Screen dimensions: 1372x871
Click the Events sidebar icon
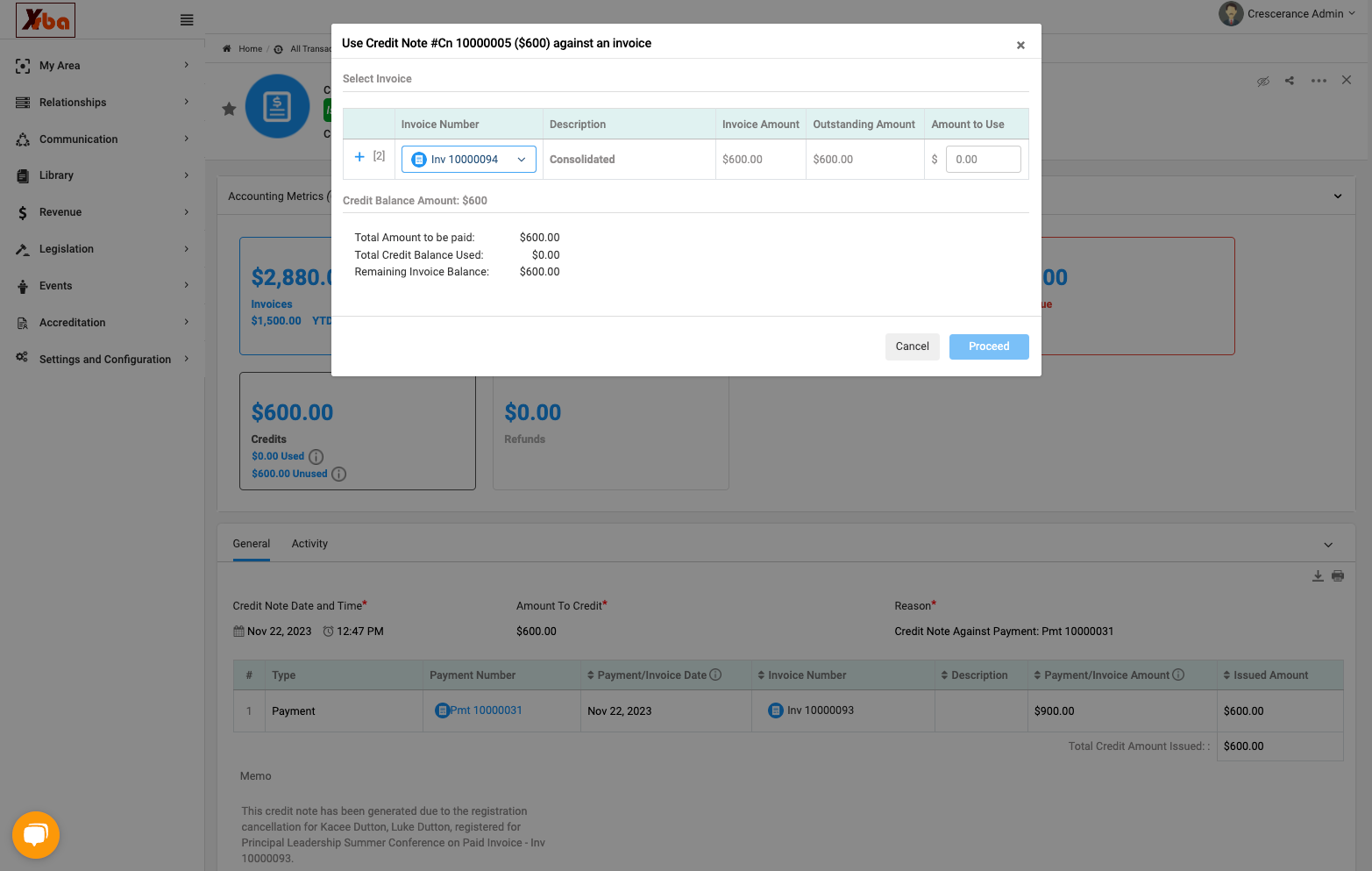coord(23,286)
